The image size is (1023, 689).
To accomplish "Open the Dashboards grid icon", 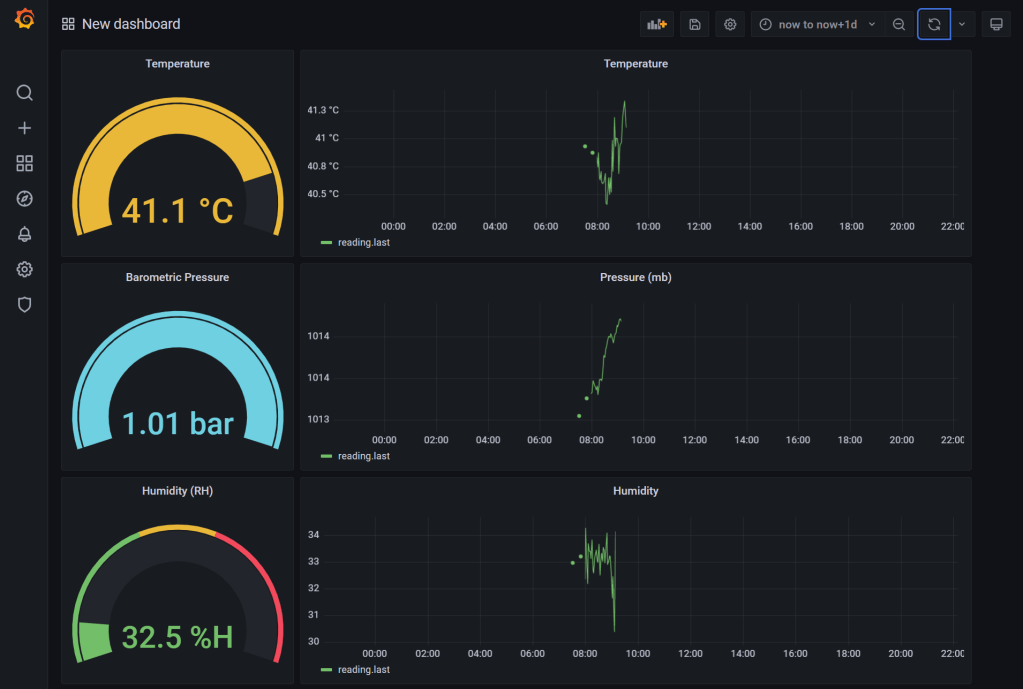I will pyautogui.click(x=24, y=163).
